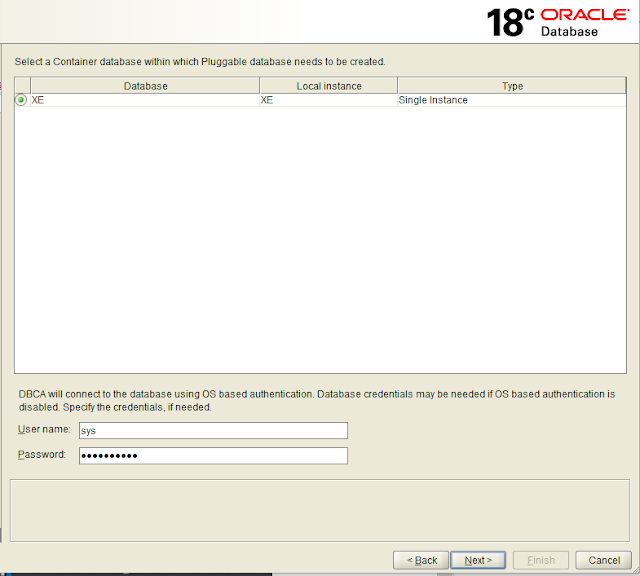Viewport: 640px width, 576px height.
Task: Go back with the Back button
Action: pyautogui.click(x=421, y=560)
